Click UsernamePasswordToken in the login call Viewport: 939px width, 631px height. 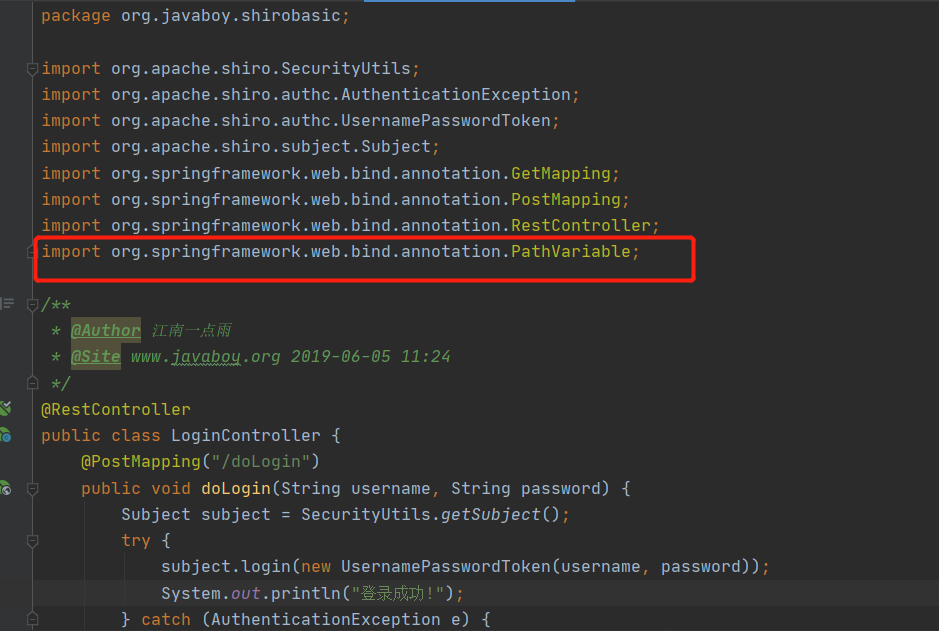(x=446, y=566)
